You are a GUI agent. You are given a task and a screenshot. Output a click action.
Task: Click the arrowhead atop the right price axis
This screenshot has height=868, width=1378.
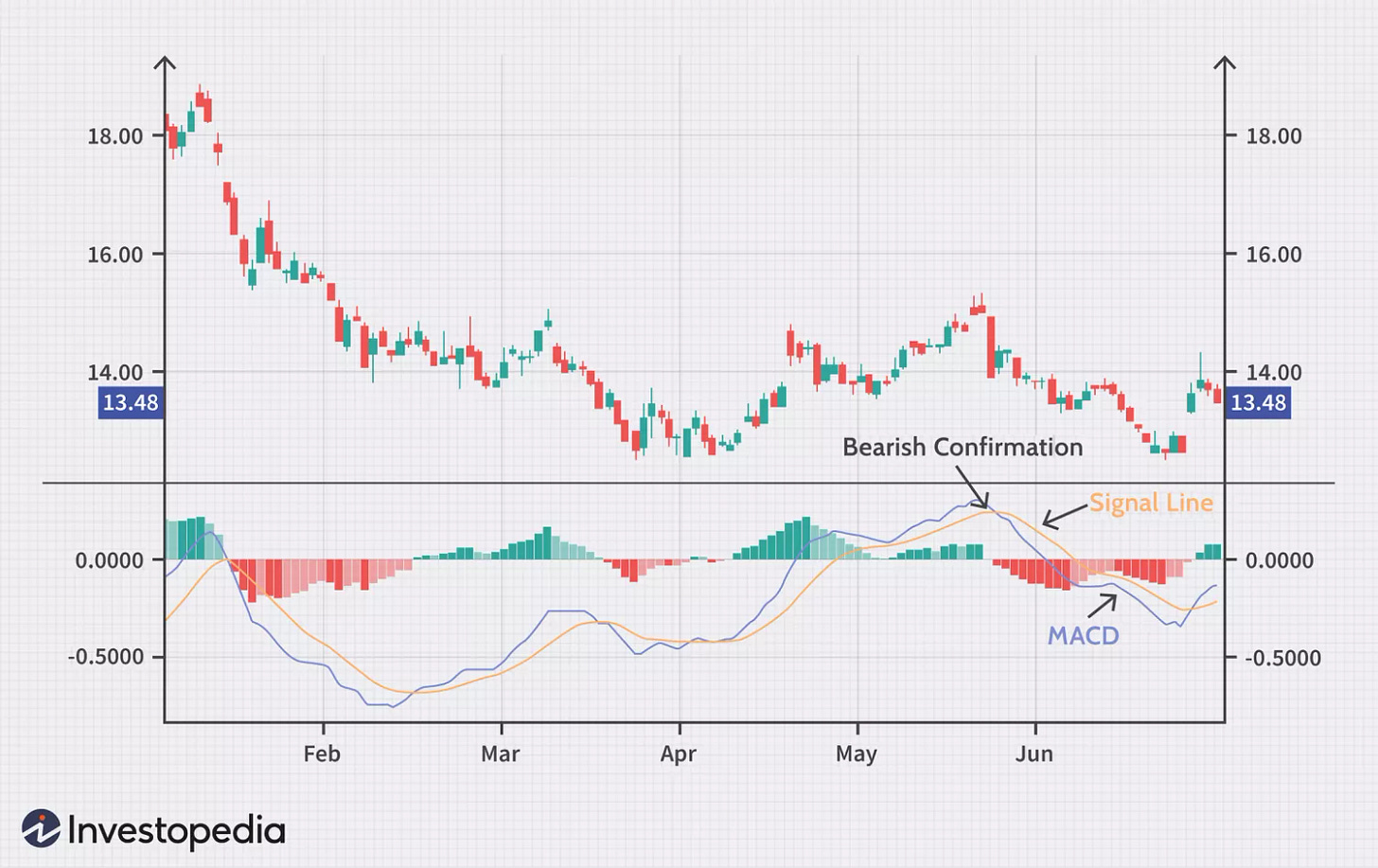pyautogui.click(x=1225, y=63)
